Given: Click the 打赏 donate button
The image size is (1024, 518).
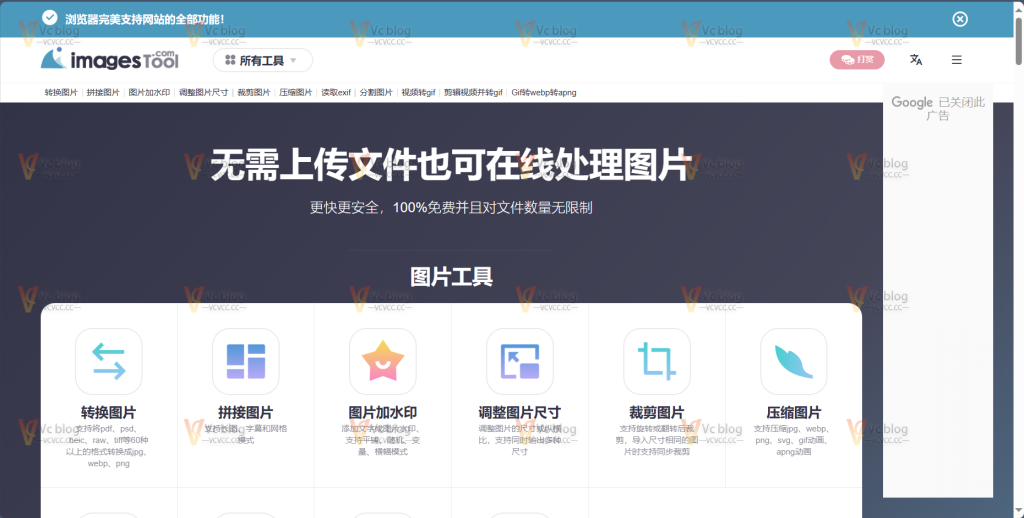Looking at the screenshot, I should point(857,60).
